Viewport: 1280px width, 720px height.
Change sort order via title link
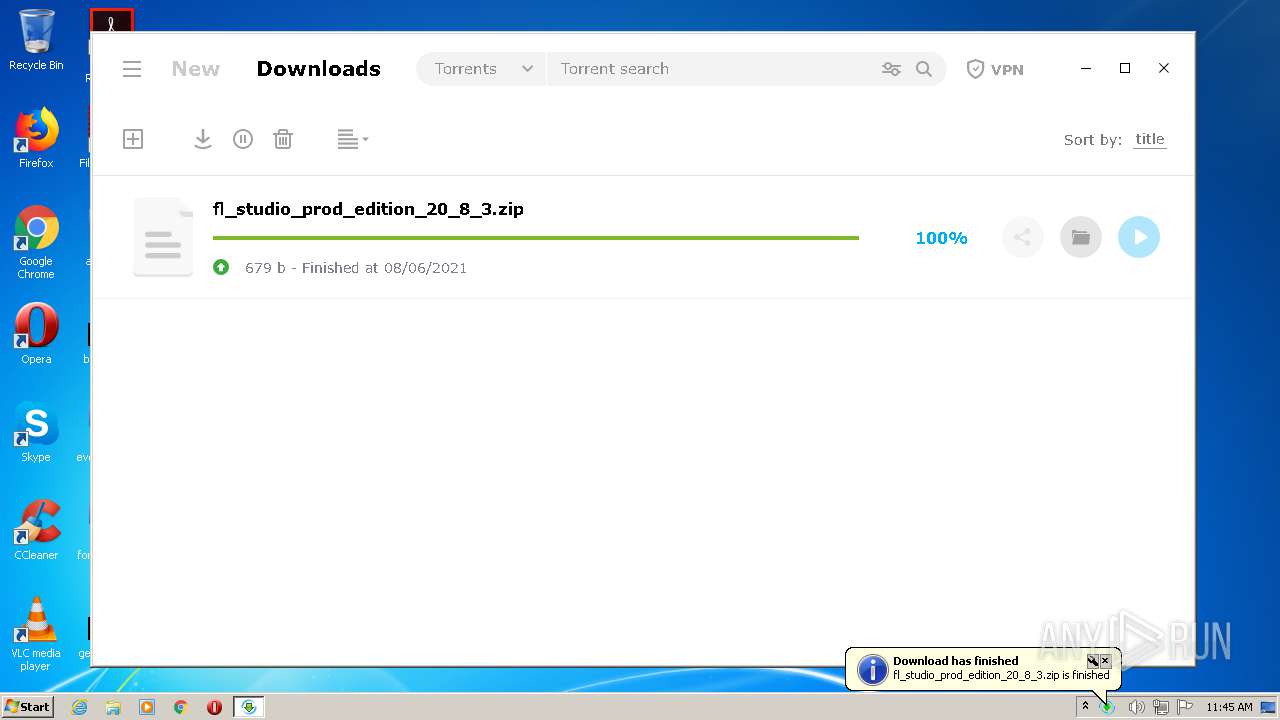click(x=1150, y=139)
